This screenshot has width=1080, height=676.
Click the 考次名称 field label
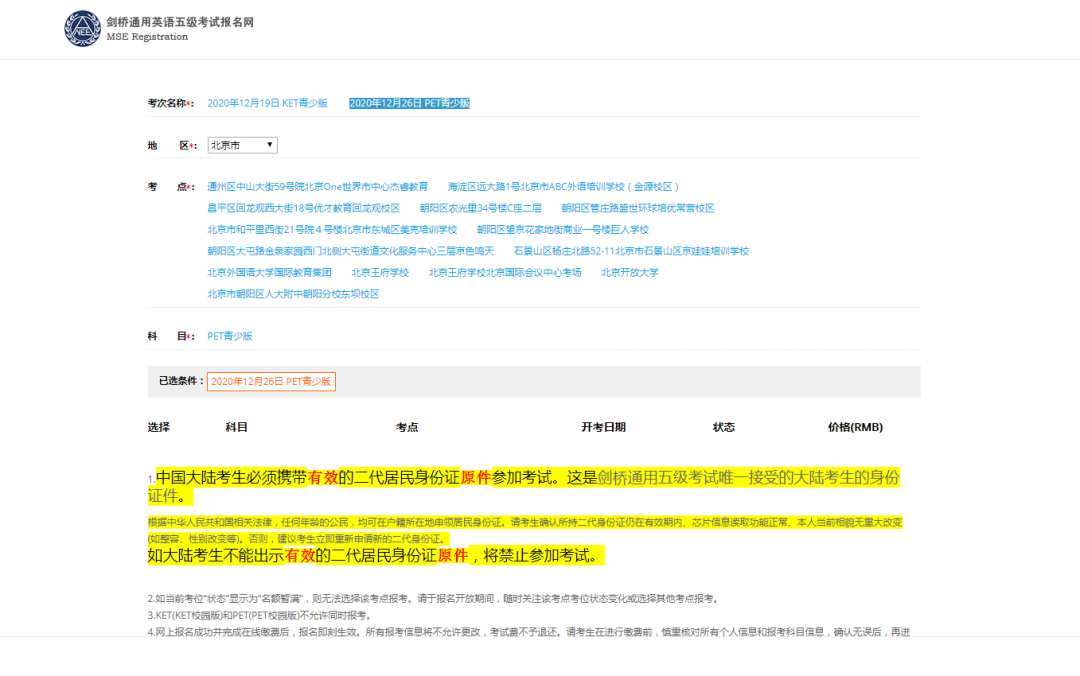(170, 103)
